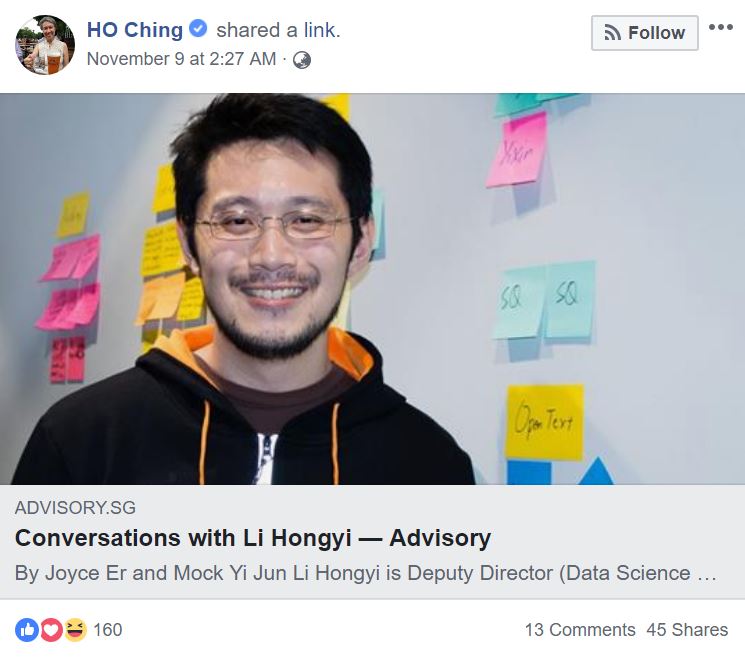
Task: Click the shared a link text
Action: pos(278,30)
